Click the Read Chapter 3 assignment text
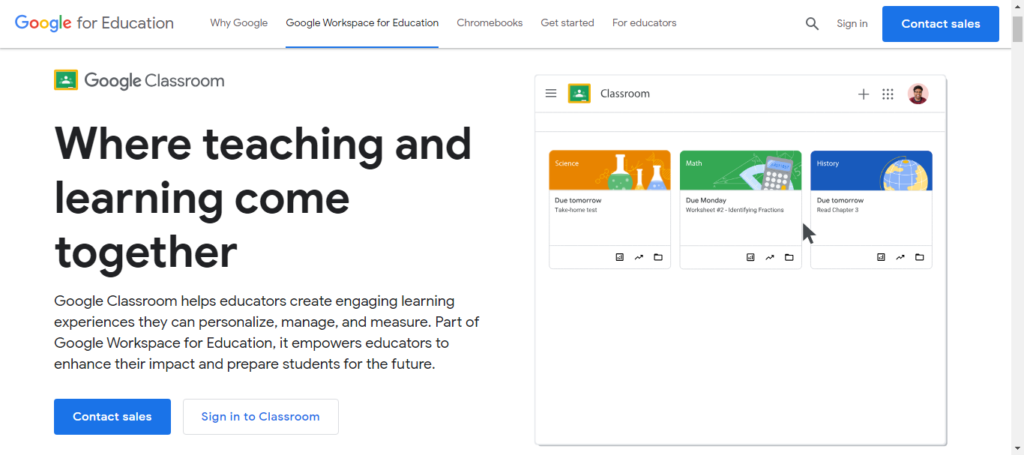 coord(838,210)
